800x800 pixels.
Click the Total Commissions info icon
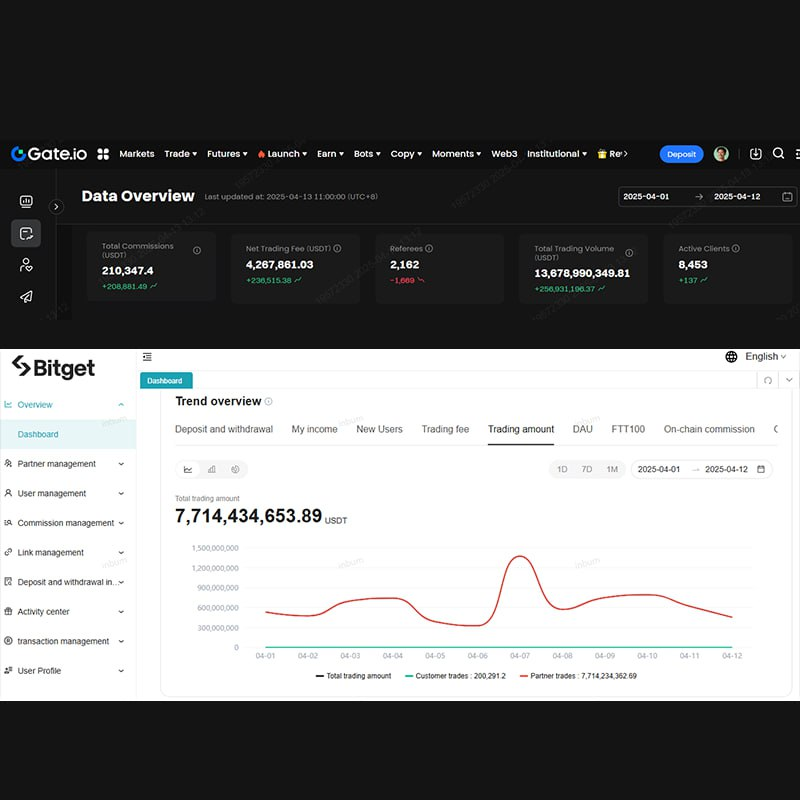coord(196,250)
